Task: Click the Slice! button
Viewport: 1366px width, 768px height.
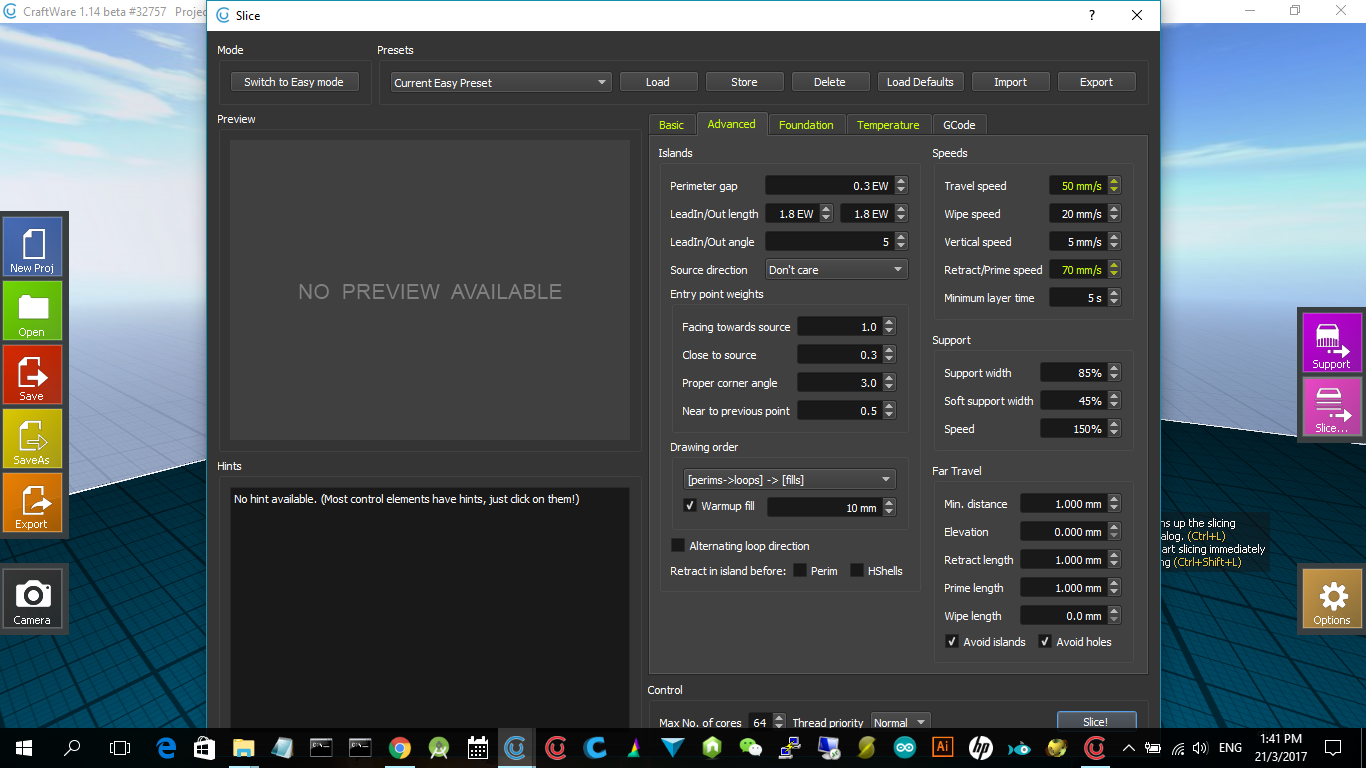Action: 1096,722
